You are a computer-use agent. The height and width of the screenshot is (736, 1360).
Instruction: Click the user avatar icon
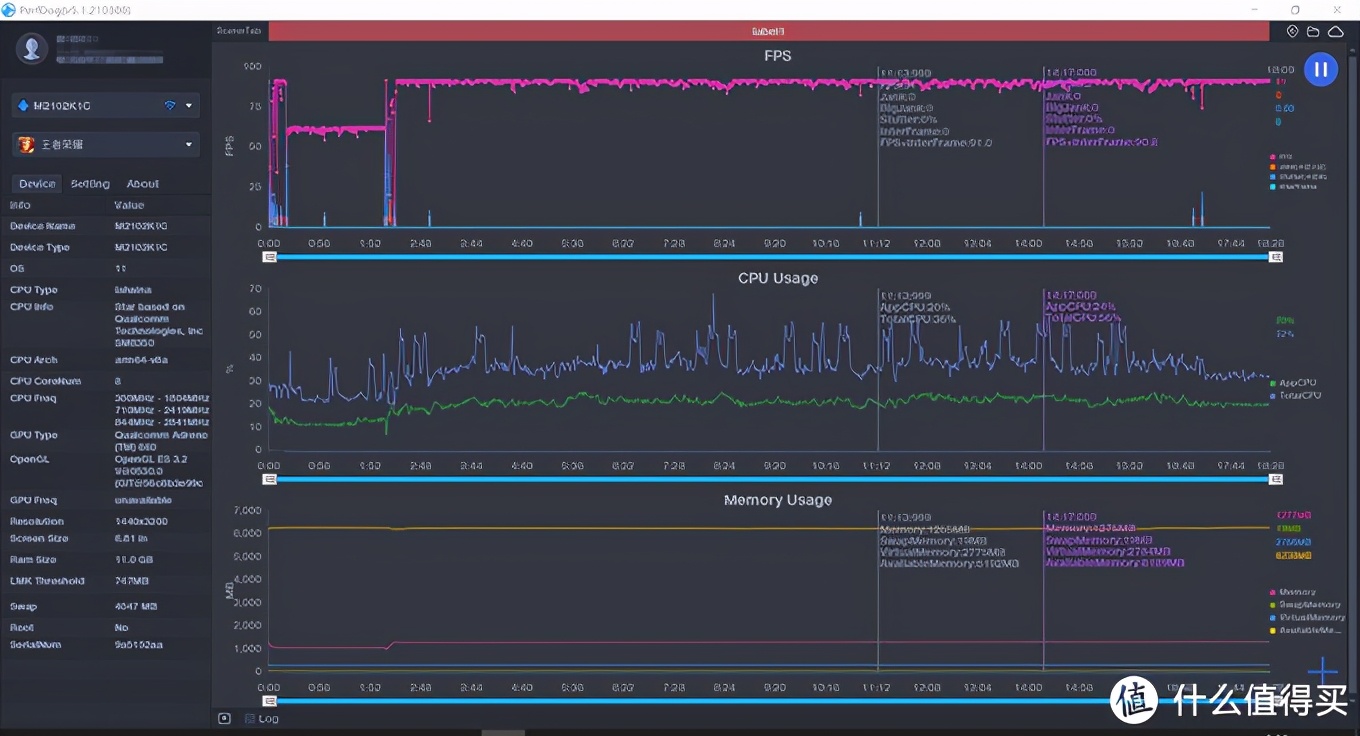point(32,47)
